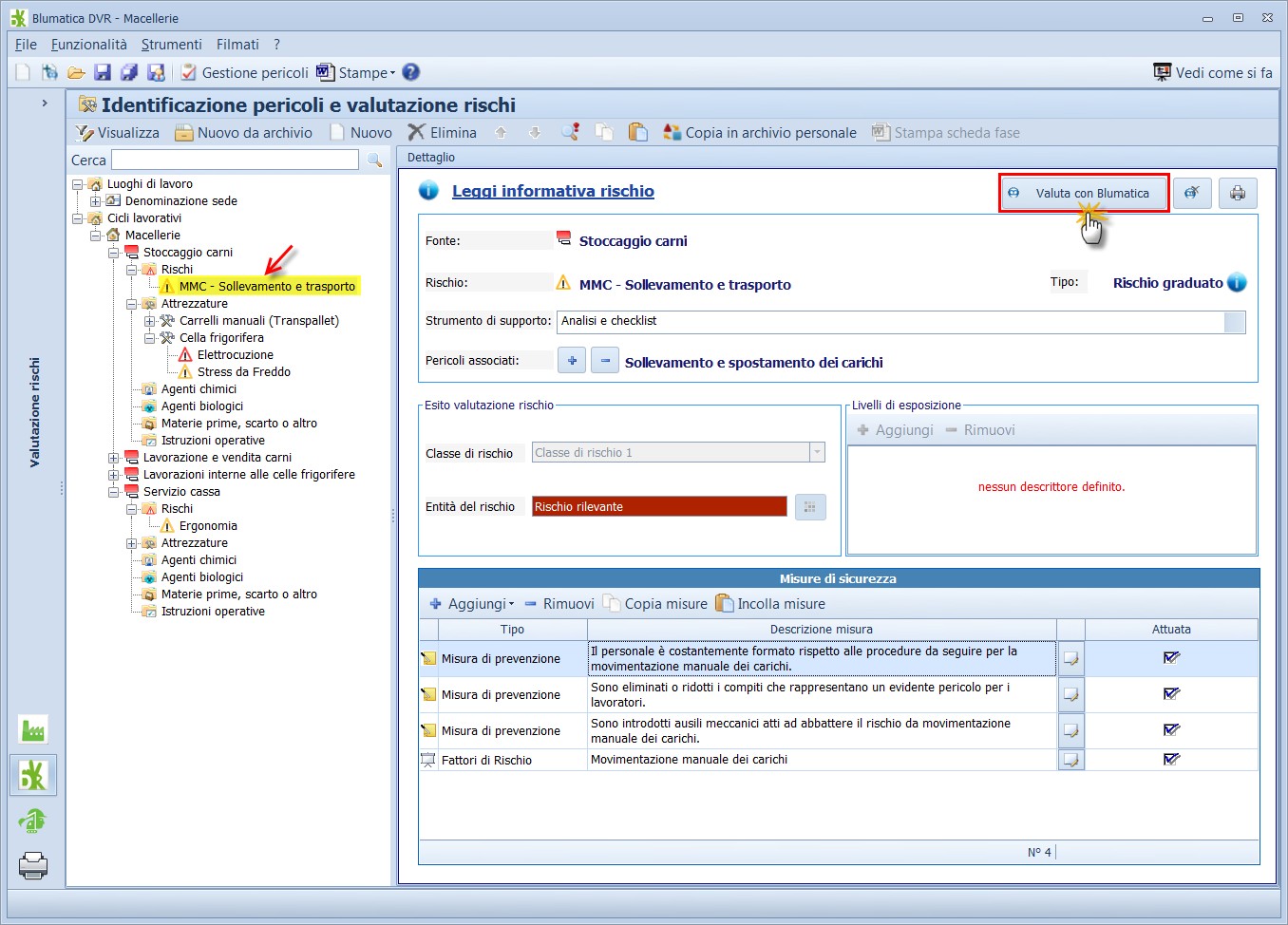1288x925 pixels.
Task: Open the Funzionalità menu
Action: tap(88, 45)
